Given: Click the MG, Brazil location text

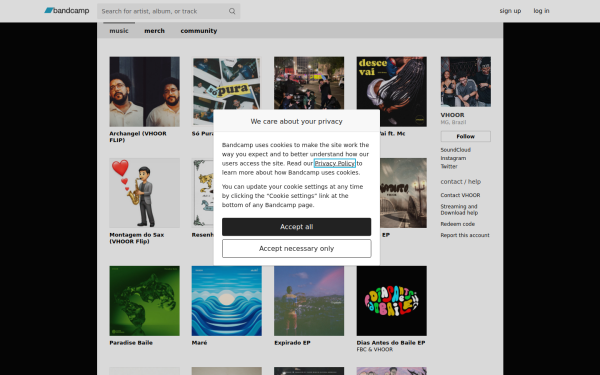Looking at the screenshot, I should 453,122.
